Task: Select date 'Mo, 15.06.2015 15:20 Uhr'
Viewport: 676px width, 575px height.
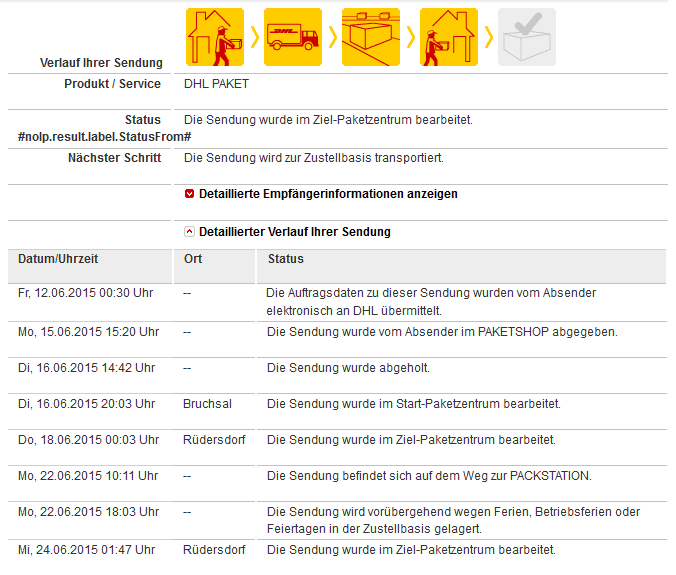Action: pos(88,332)
